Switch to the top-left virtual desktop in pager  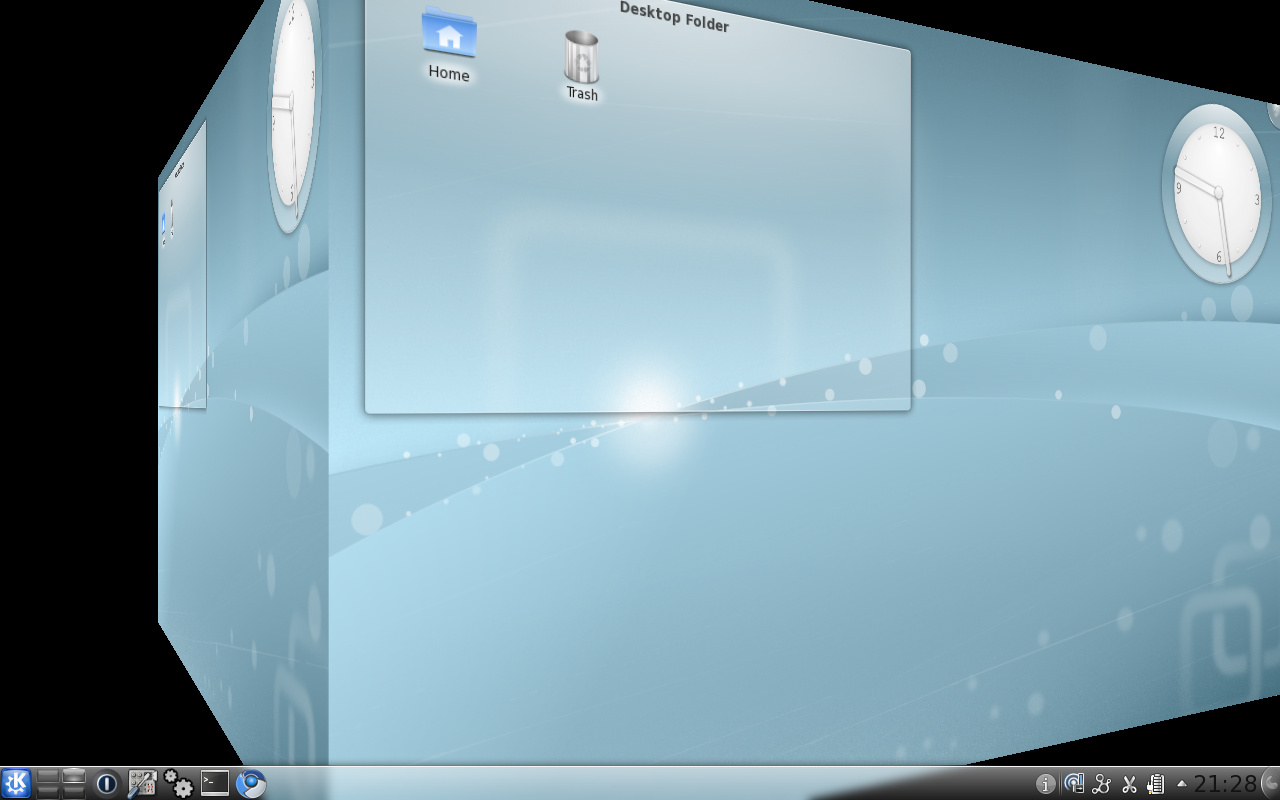48,775
